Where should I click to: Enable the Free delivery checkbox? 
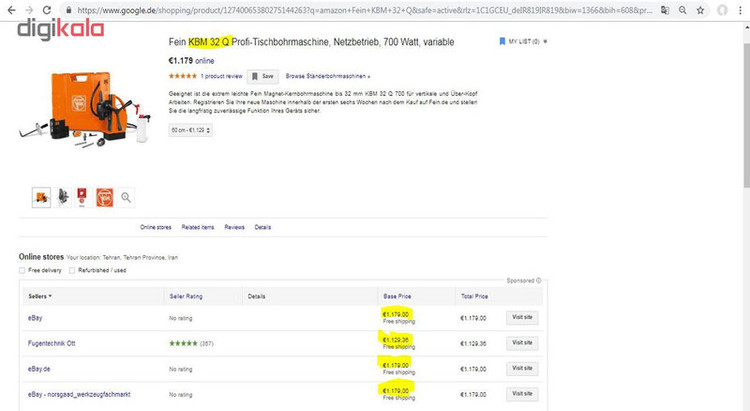point(23,270)
